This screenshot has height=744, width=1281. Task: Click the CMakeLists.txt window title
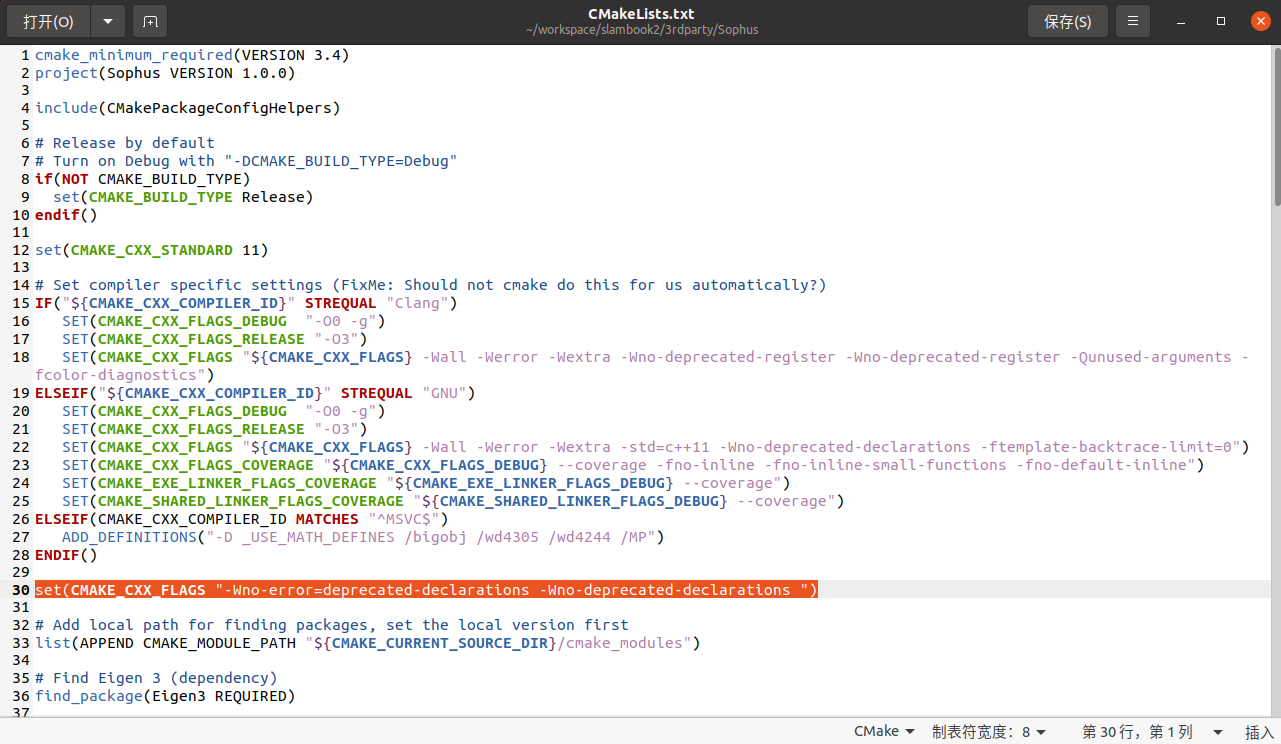pyautogui.click(x=641, y=14)
